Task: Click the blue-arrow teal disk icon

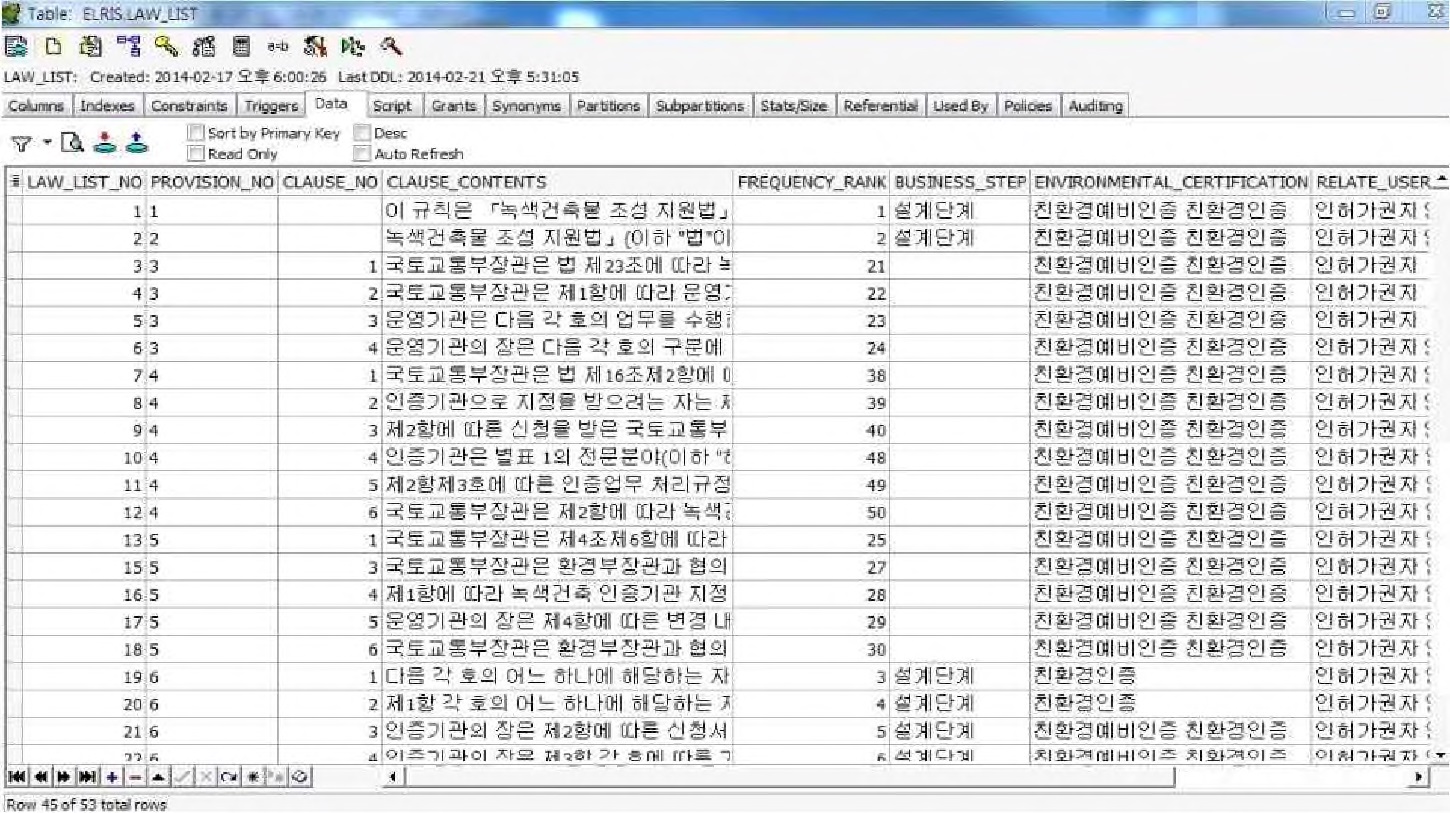Action: pyautogui.click(x=136, y=144)
